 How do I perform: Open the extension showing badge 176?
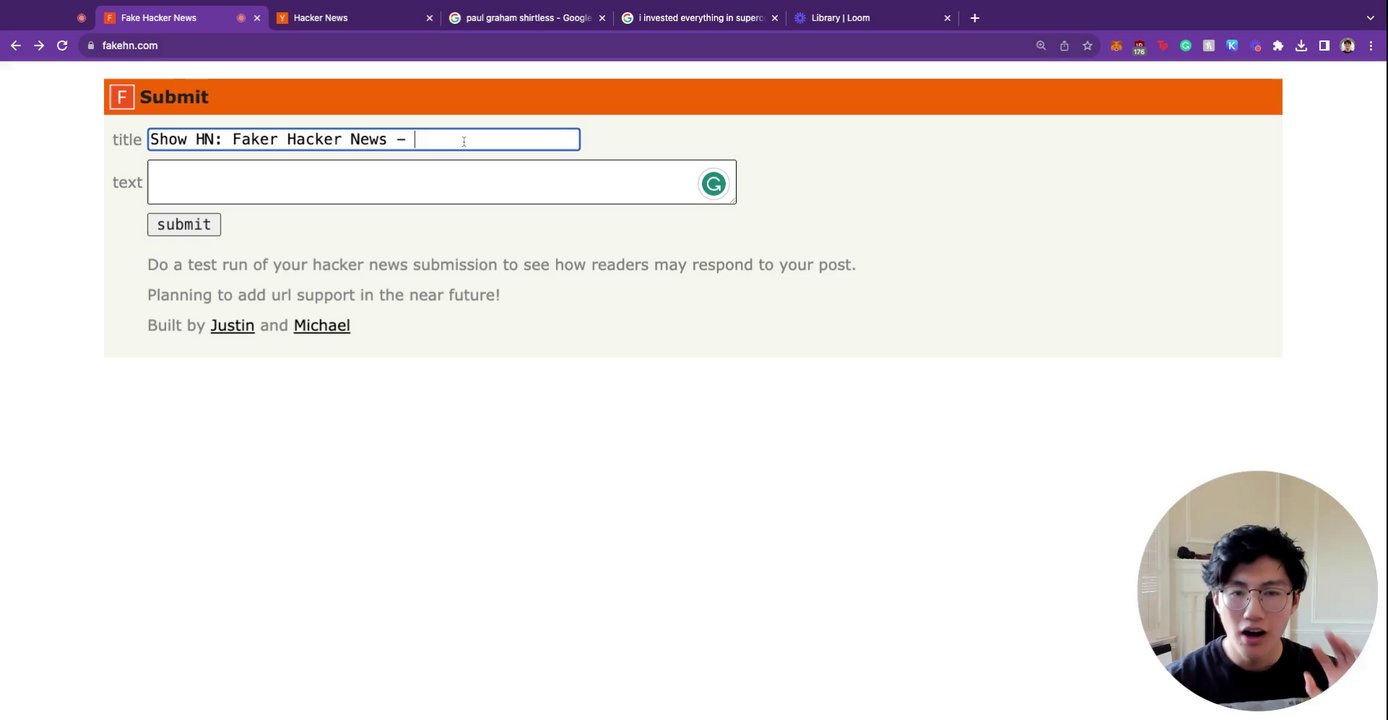point(1139,46)
